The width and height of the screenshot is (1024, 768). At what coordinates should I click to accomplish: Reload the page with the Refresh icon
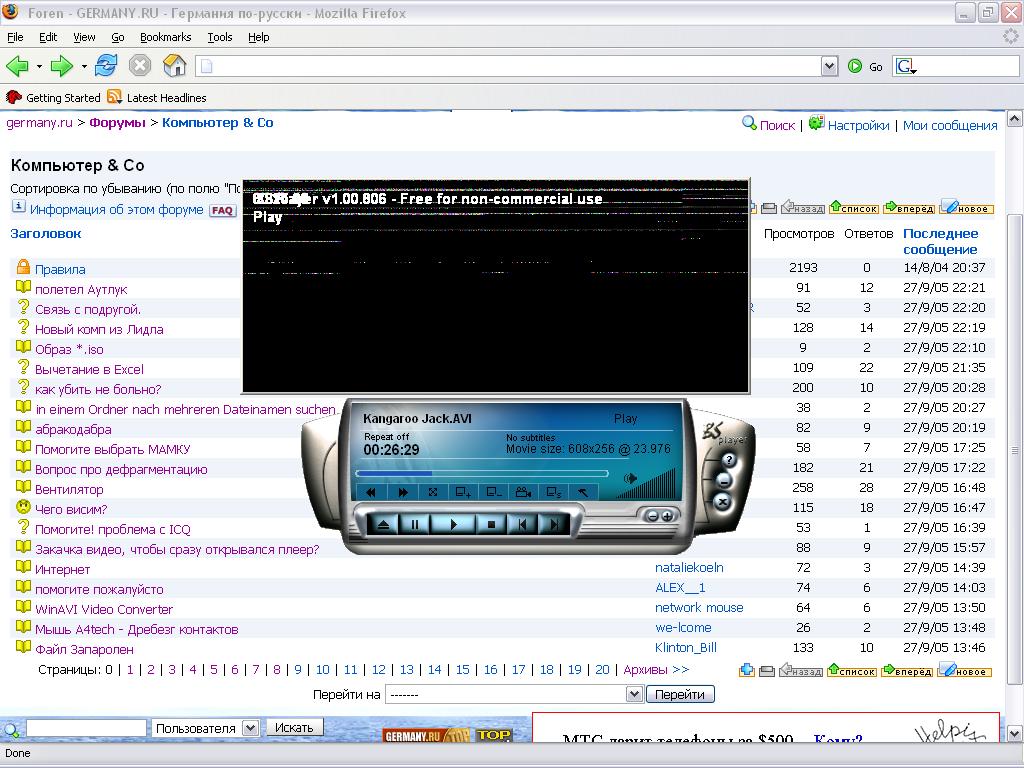[x=106, y=65]
